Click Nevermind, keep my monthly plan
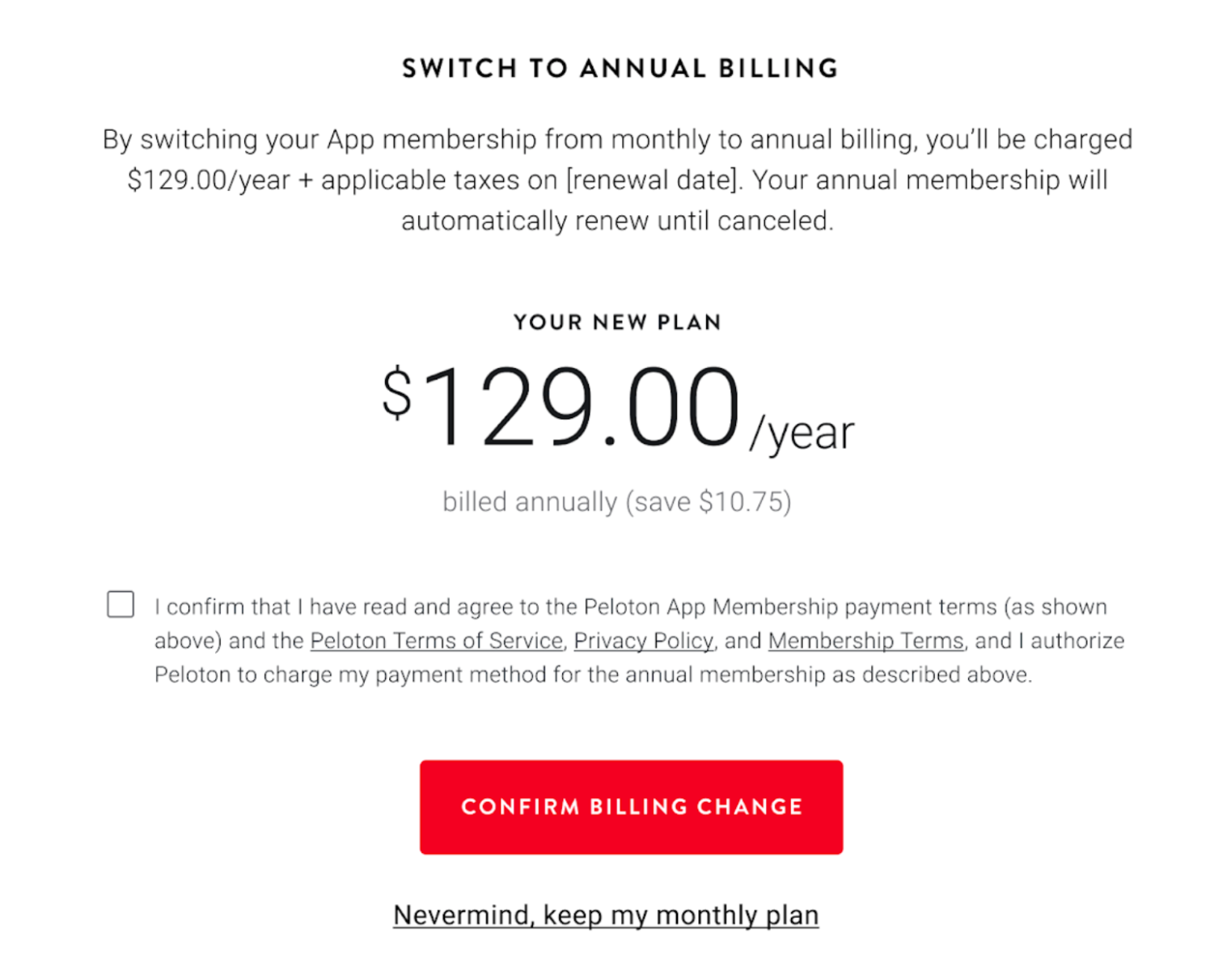The image size is (1231, 980). [606, 915]
